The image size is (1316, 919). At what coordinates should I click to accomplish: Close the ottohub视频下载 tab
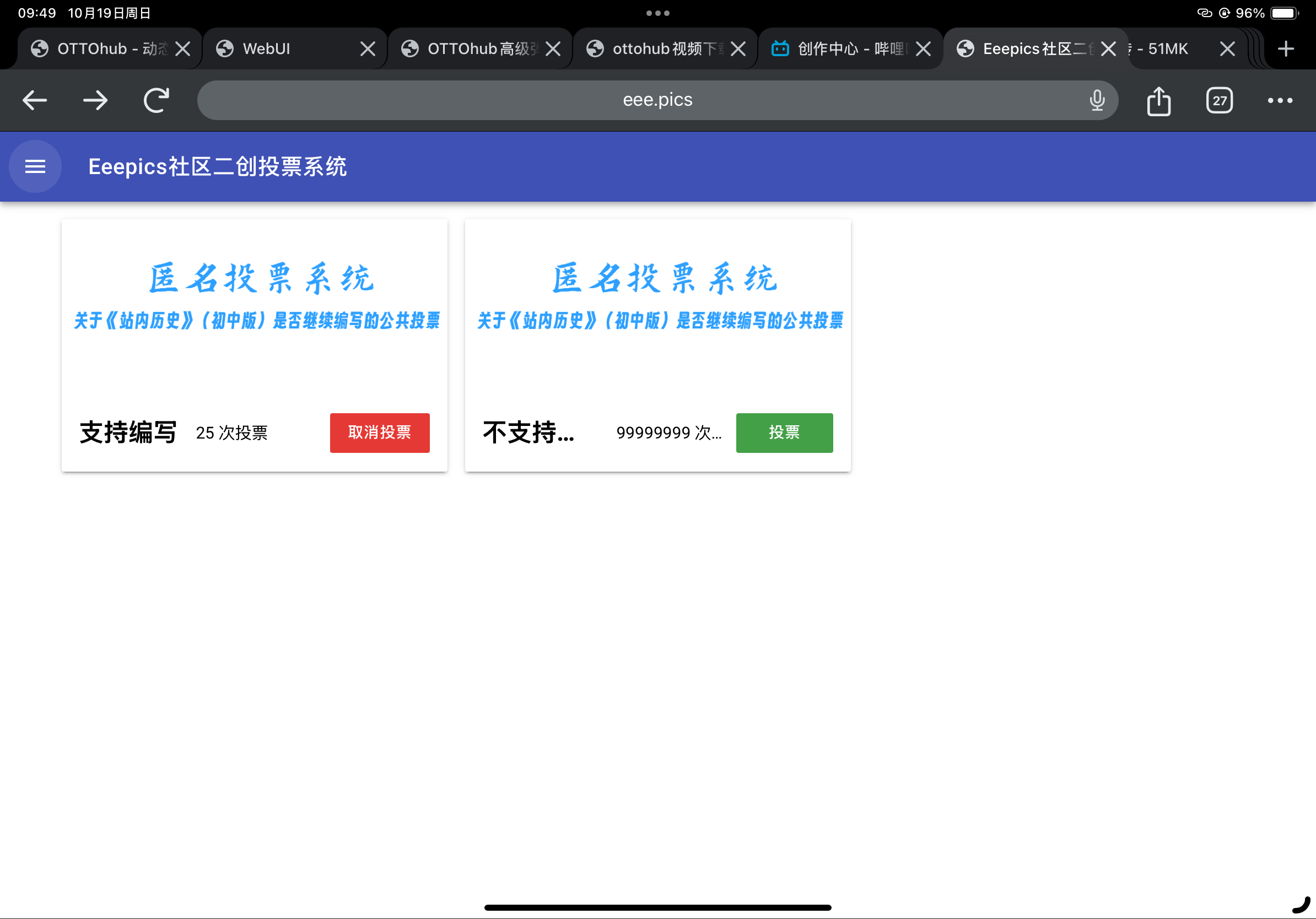pyautogui.click(x=738, y=48)
